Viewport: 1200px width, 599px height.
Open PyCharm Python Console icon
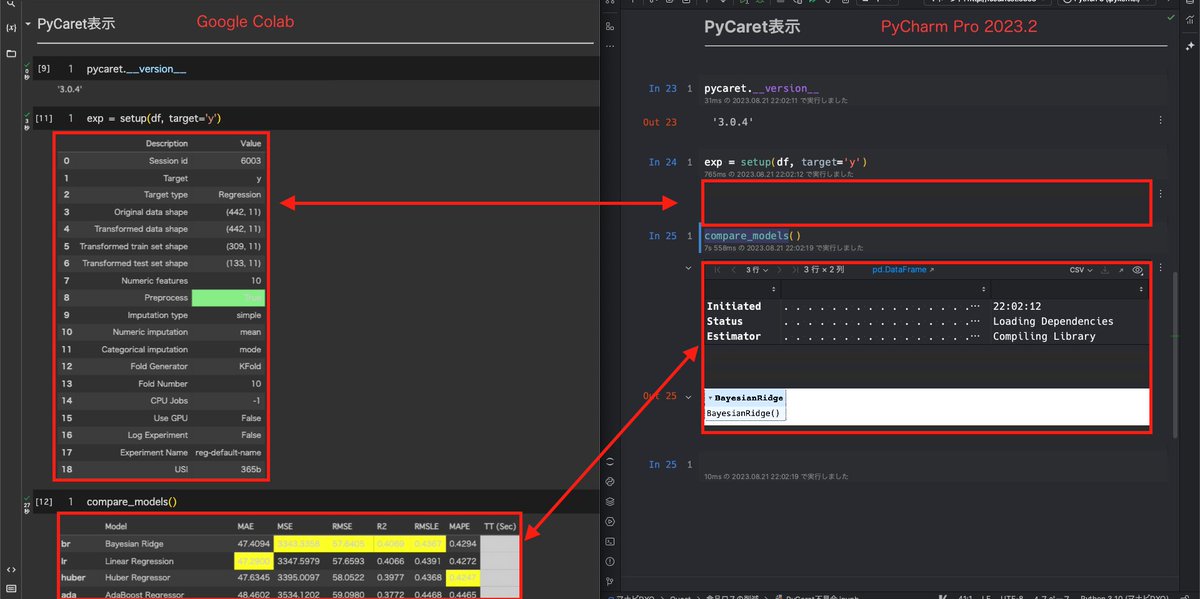pyautogui.click(x=609, y=481)
